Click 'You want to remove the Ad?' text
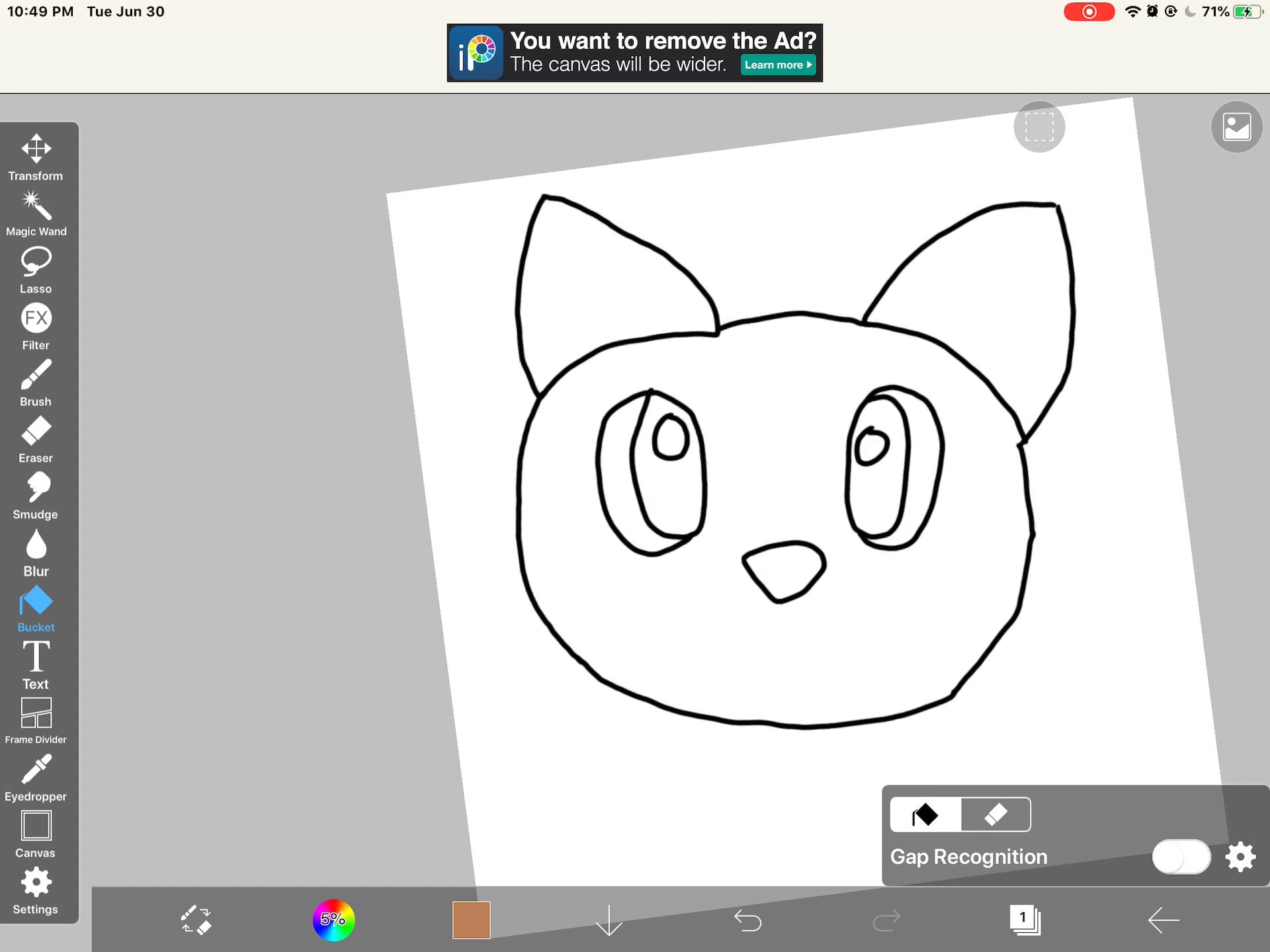Image resolution: width=1270 pixels, height=952 pixels. click(663, 41)
